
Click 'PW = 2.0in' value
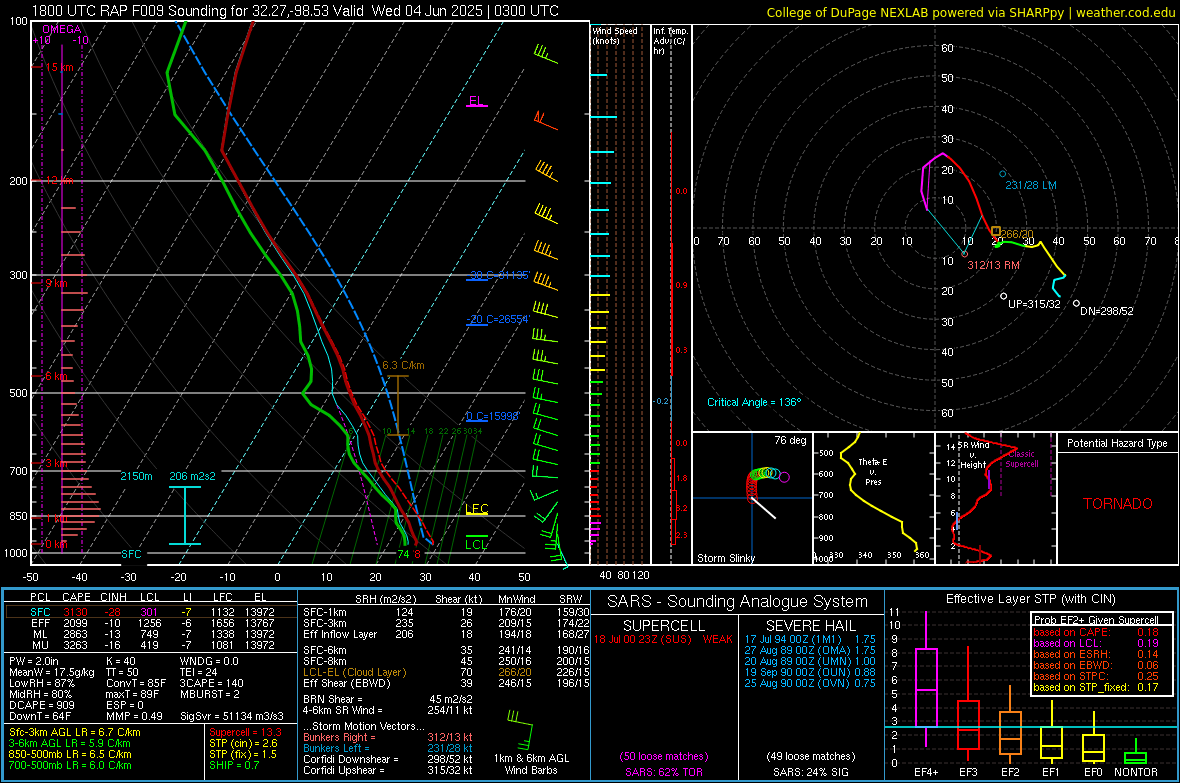click(34, 661)
